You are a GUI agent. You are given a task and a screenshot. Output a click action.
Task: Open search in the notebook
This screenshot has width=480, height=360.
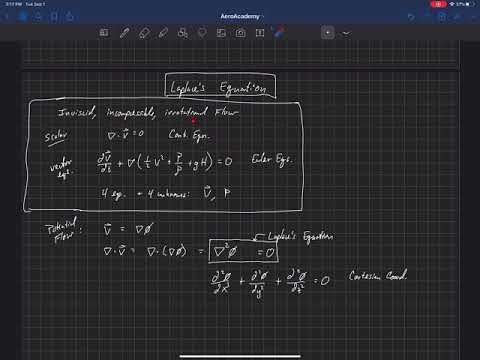pos(38,16)
